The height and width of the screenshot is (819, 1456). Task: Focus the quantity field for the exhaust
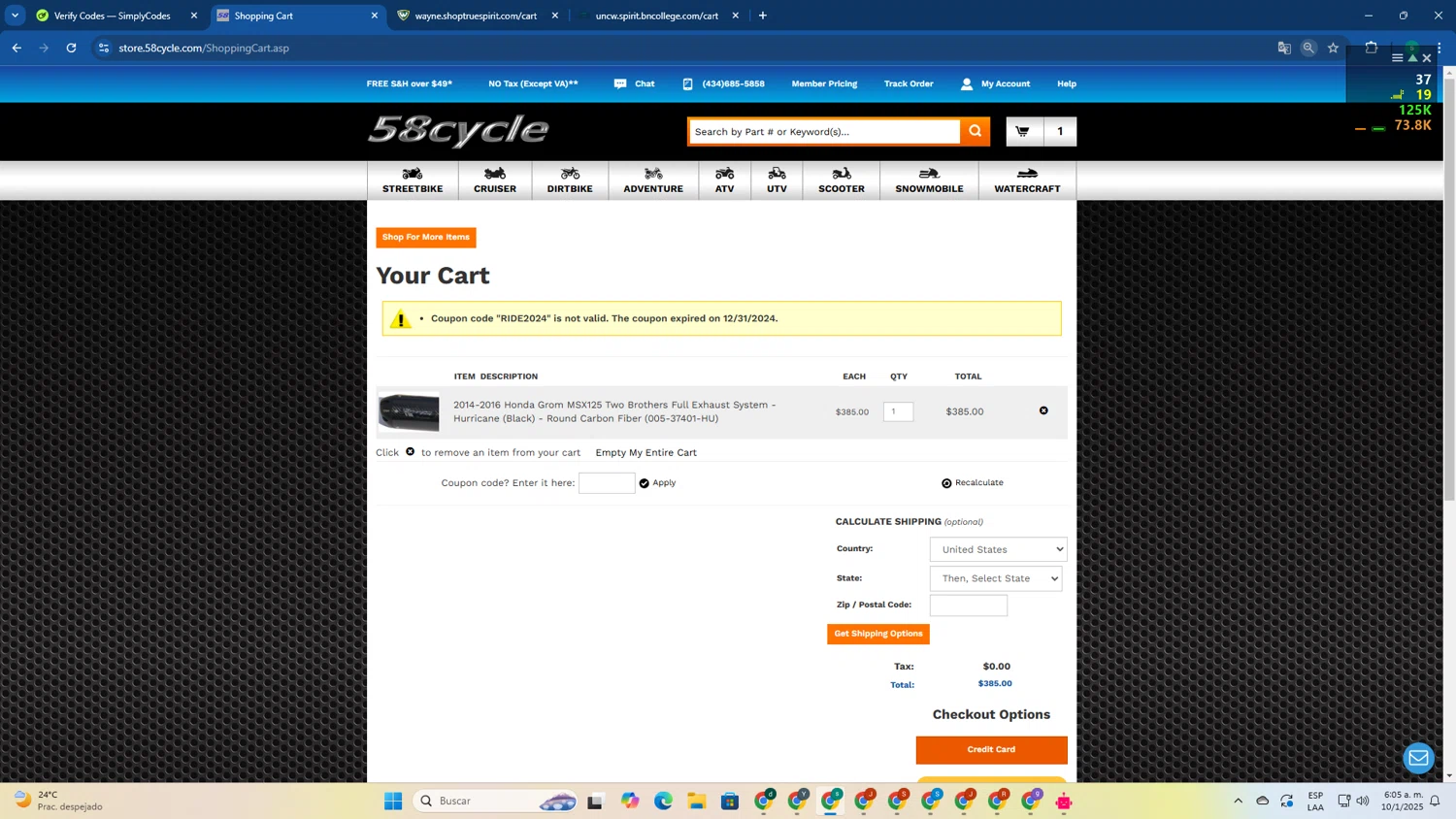tap(898, 411)
